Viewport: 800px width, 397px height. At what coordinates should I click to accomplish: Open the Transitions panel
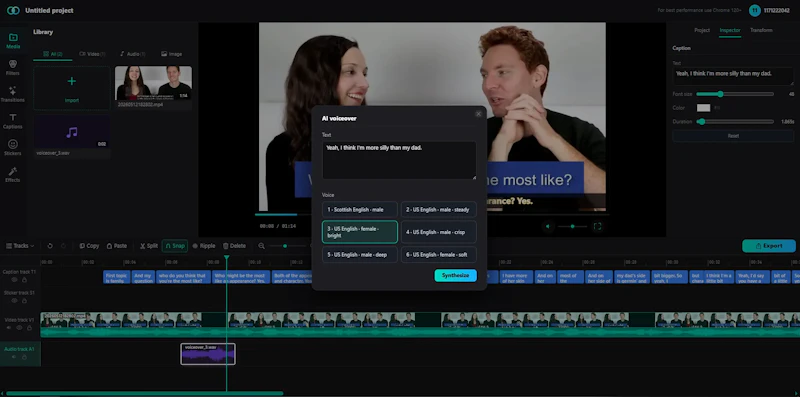(x=13, y=94)
